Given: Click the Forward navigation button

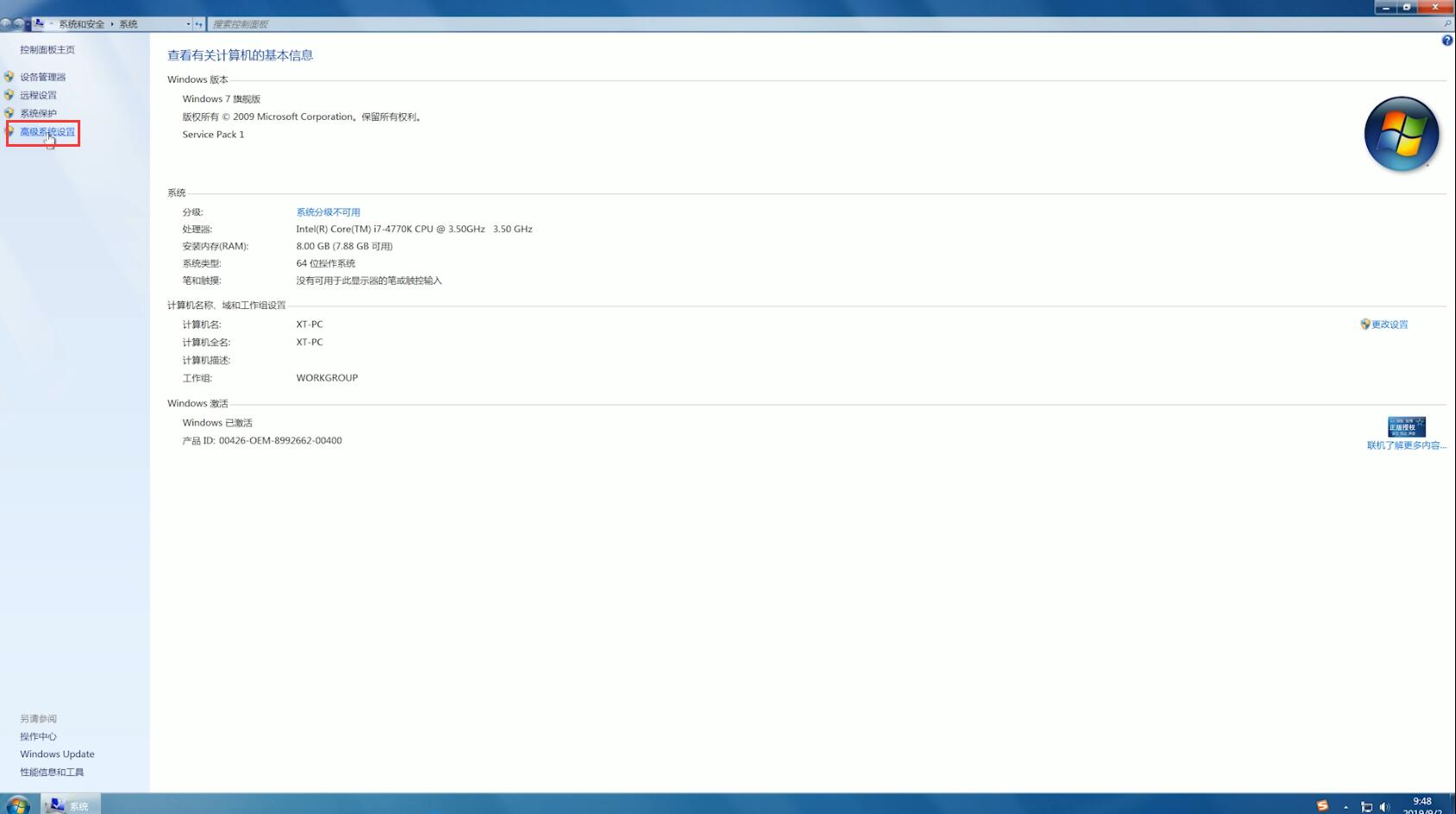Looking at the screenshot, I should [x=18, y=24].
